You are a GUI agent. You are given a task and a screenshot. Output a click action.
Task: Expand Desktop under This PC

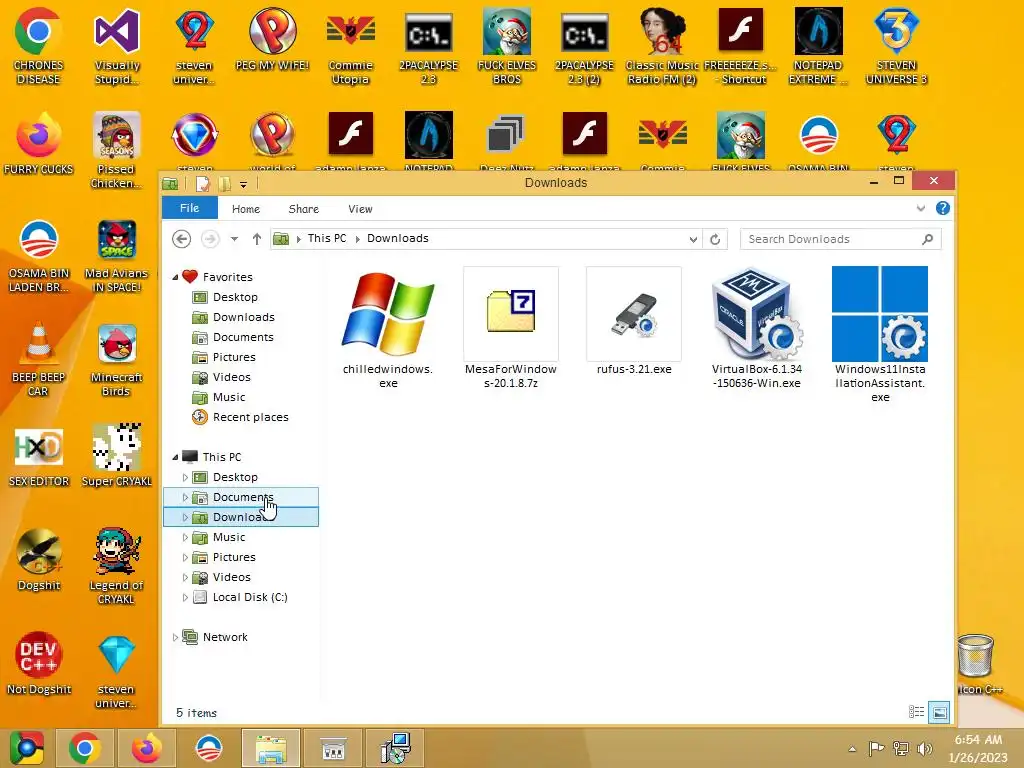click(x=185, y=477)
